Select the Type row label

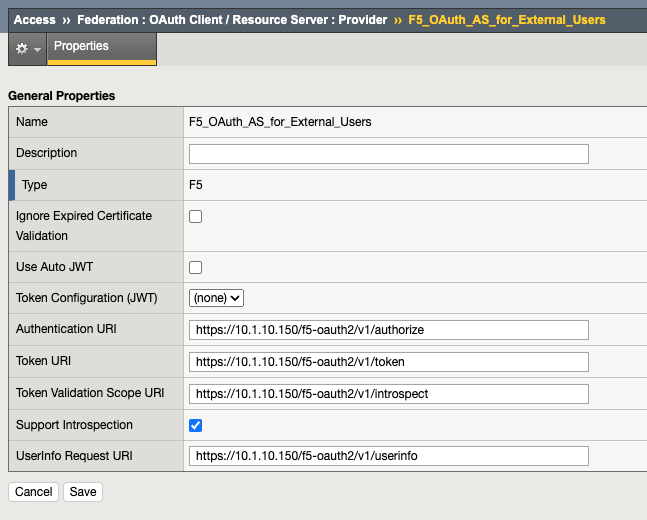[34, 185]
